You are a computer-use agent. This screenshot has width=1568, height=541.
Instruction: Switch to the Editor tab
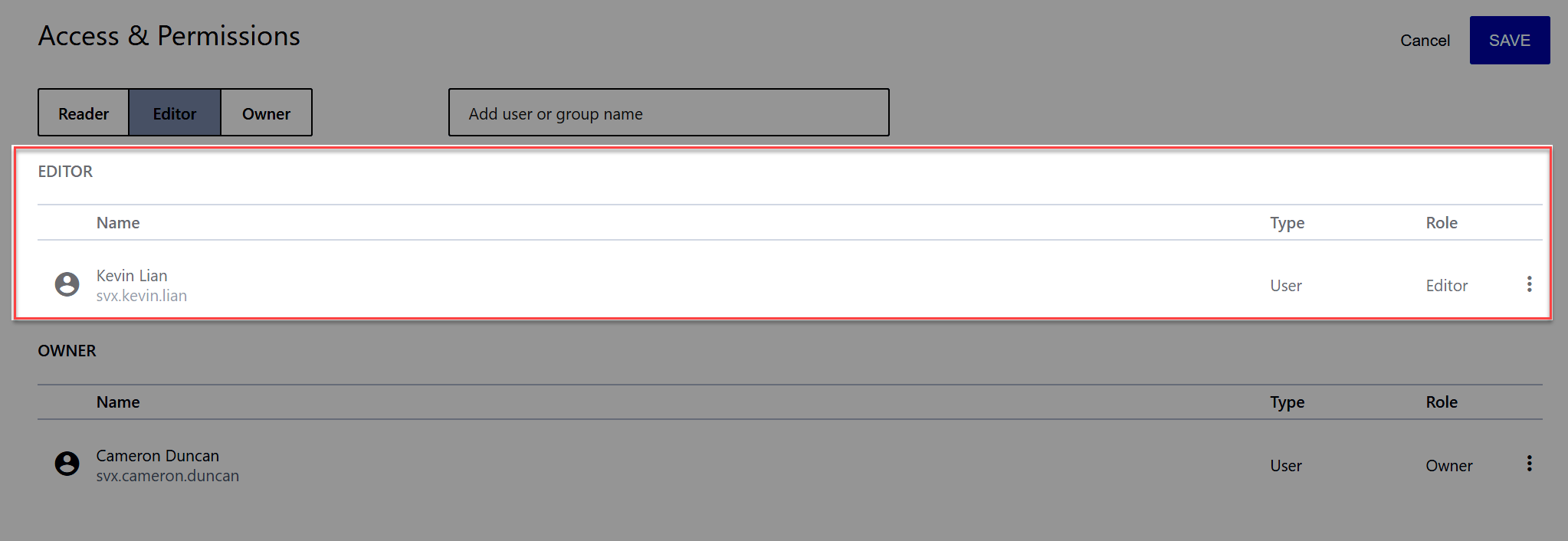click(x=174, y=113)
